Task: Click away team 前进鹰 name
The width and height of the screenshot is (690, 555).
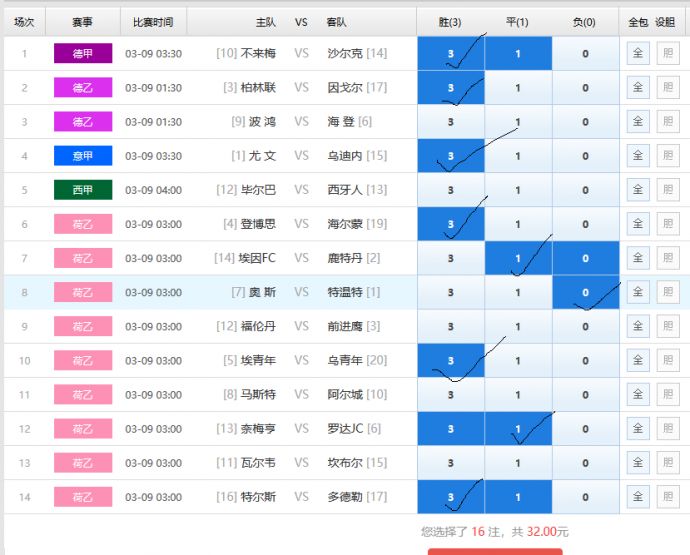Action: [x=345, y=326]
